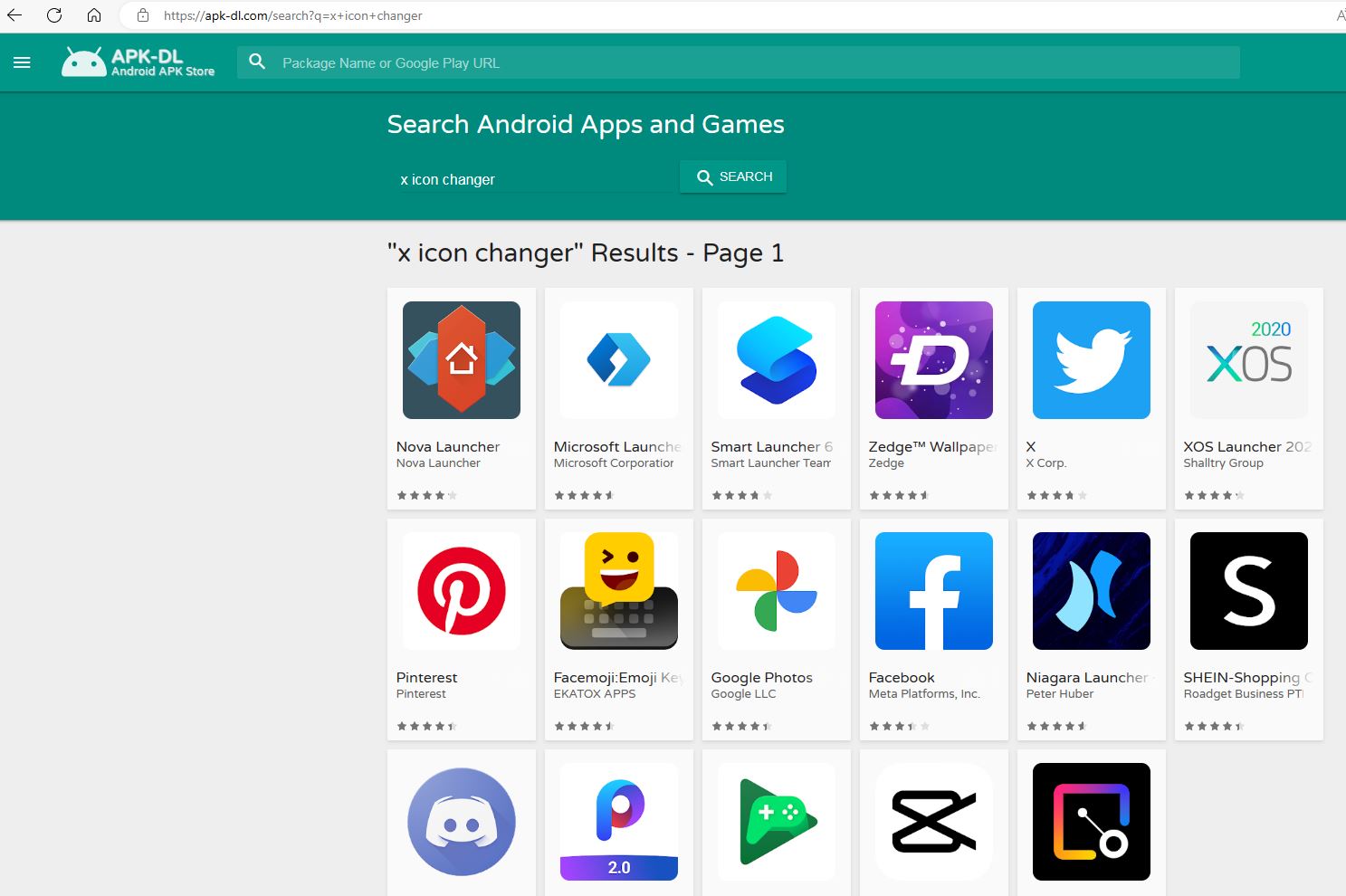Go to browser home button
This screenshot has width=1346, height=896.
point(94,15)
